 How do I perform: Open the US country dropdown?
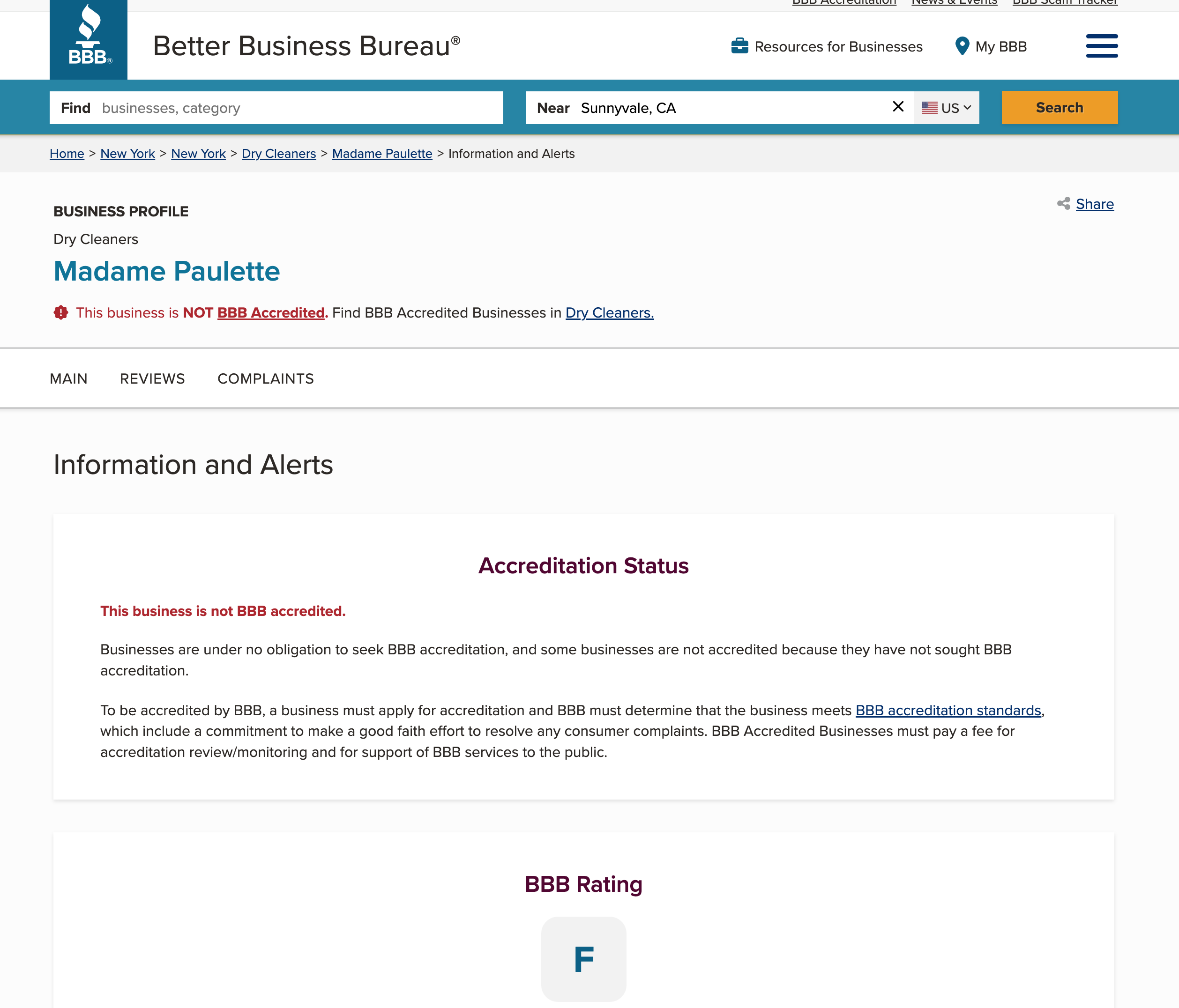[946, 108]
